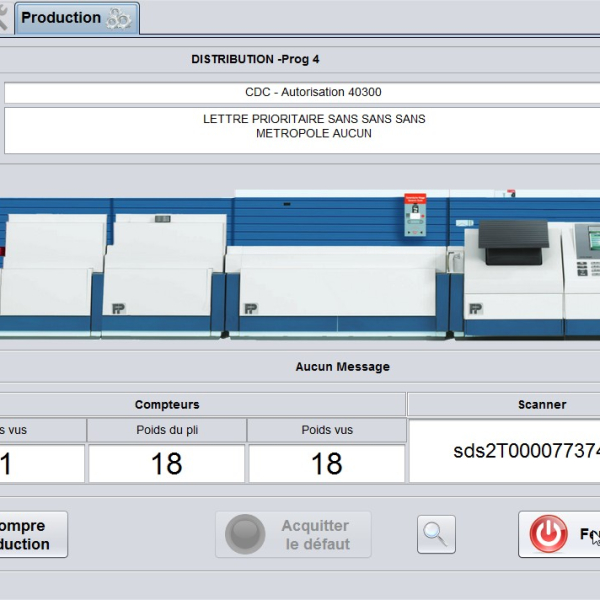The image size is (600, 600).
Task: Click the gears icon on Production tab
Action: [119, 18]
